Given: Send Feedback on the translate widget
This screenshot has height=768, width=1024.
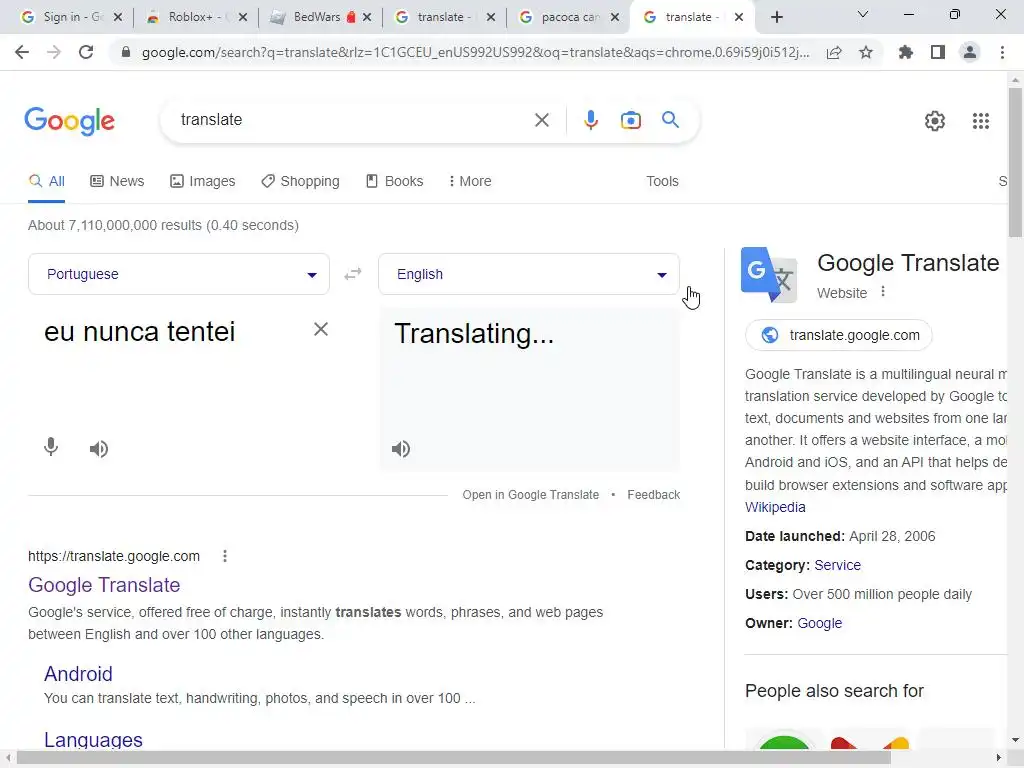Looking at the screenshot, I should (x=654, y=494).
